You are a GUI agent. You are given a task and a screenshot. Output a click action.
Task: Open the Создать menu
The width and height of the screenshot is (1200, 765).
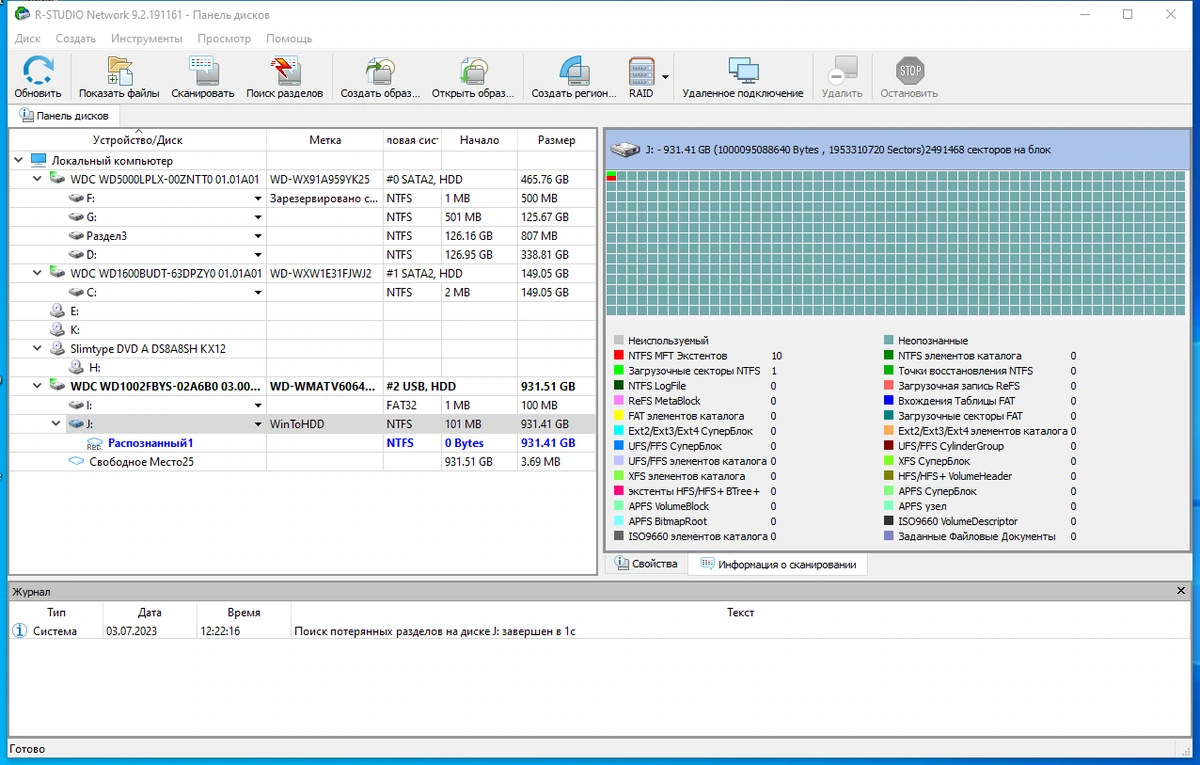point(76,38)
